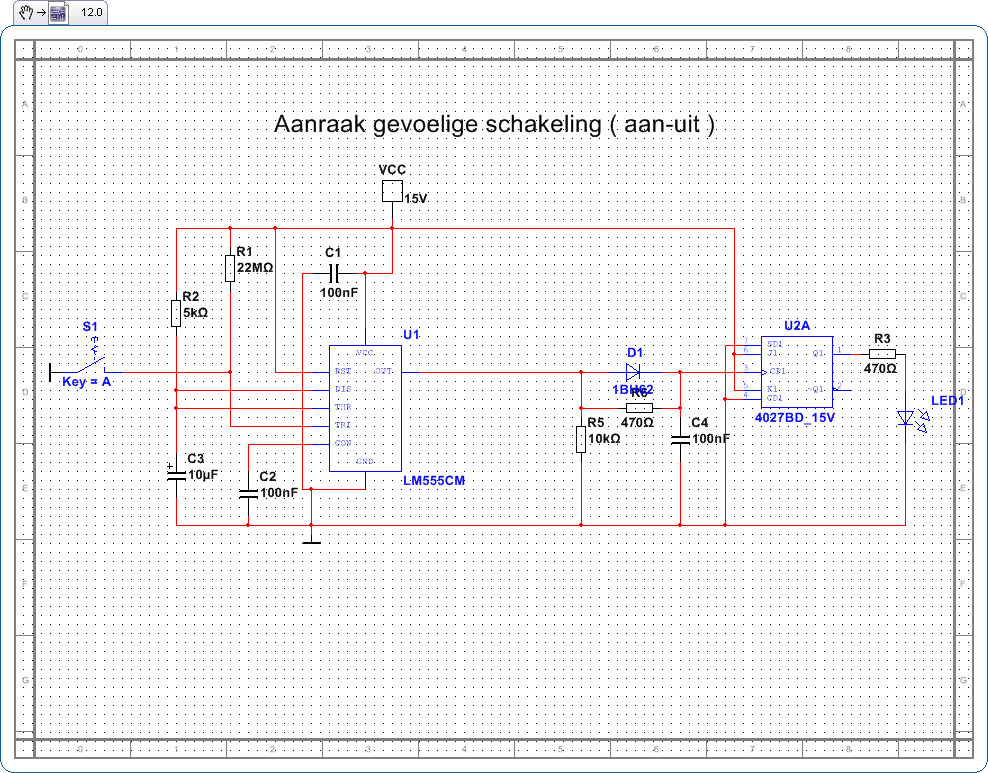Select the R5 10kΩ resistor symbol

[x=581, y=439]
